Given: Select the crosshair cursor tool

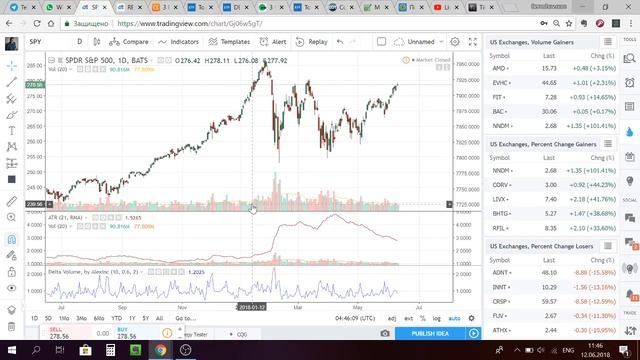Looking at the screenshot, I should (x=11, y=66).
